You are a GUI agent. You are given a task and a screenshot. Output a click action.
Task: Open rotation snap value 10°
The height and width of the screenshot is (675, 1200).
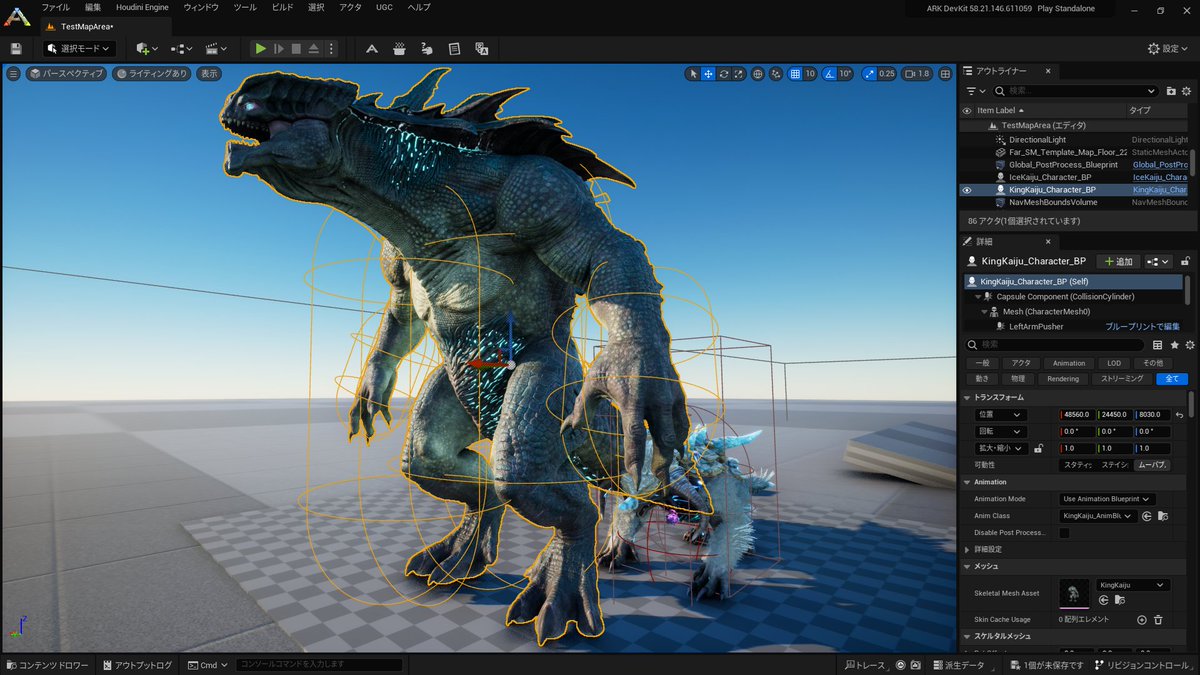point(845,73)
